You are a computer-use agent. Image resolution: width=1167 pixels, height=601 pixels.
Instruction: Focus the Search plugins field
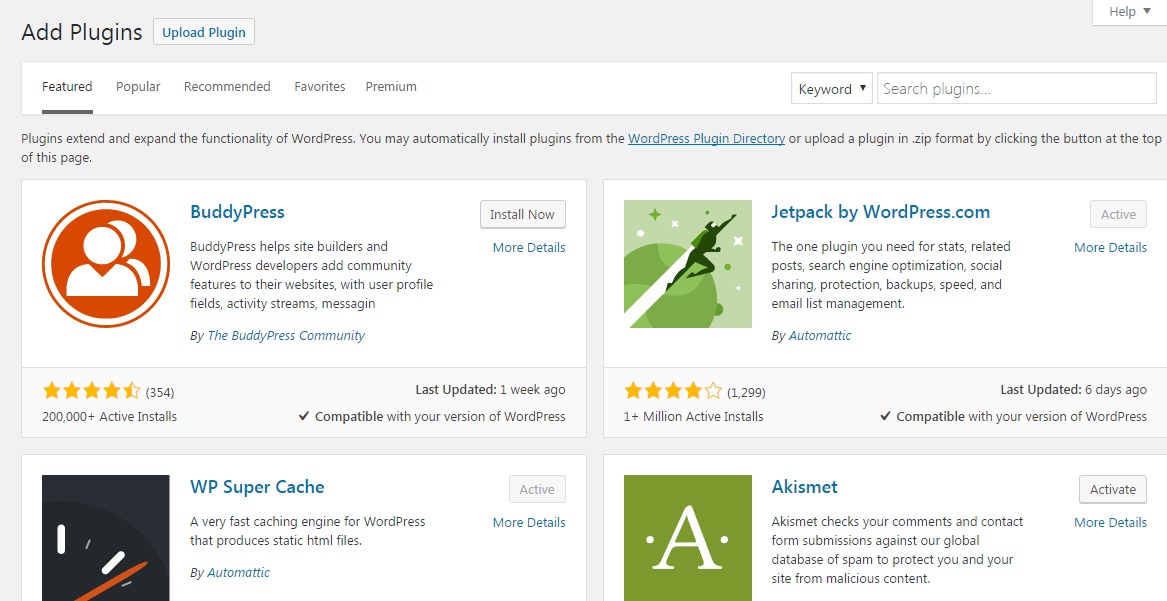pos(1017,89)
